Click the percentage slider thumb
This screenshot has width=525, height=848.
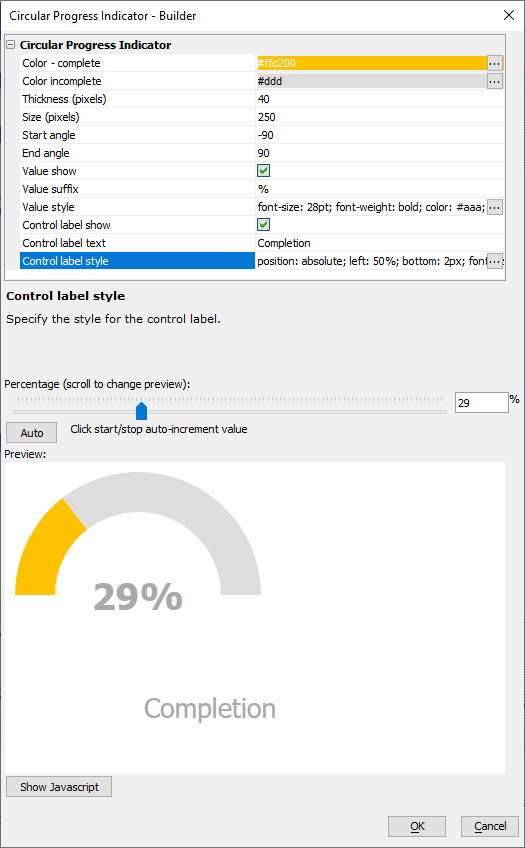click(141, 410)
